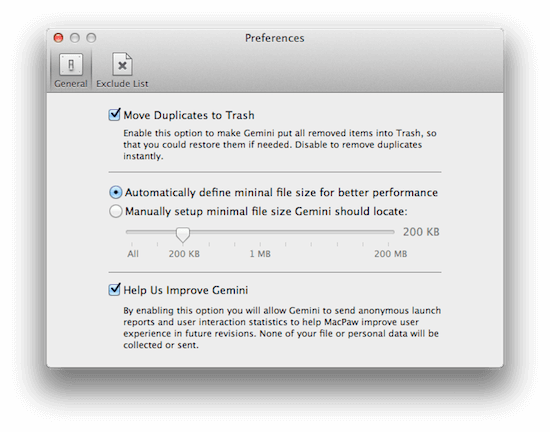The height and width of the screenshot is (432, 550).
Task: Click the slider track at 200 MB
Action: 388,232
